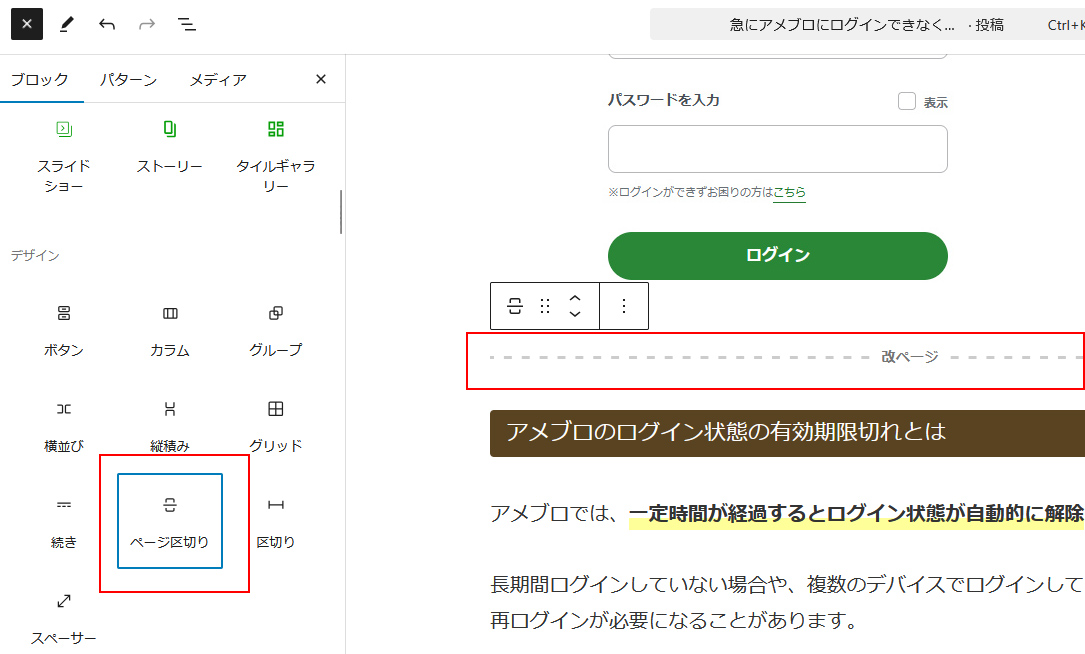Click the green ログイン button
1085x654 pixels.
(777, 255)
